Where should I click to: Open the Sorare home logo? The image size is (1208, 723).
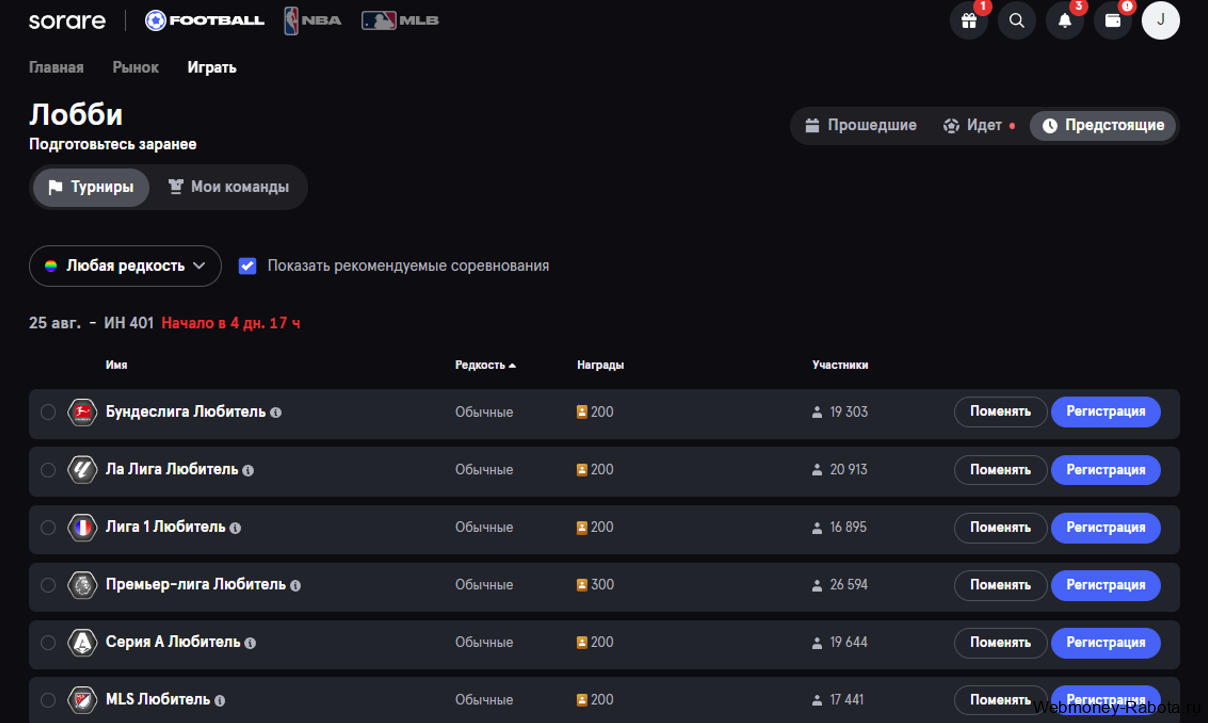[67, 20]
